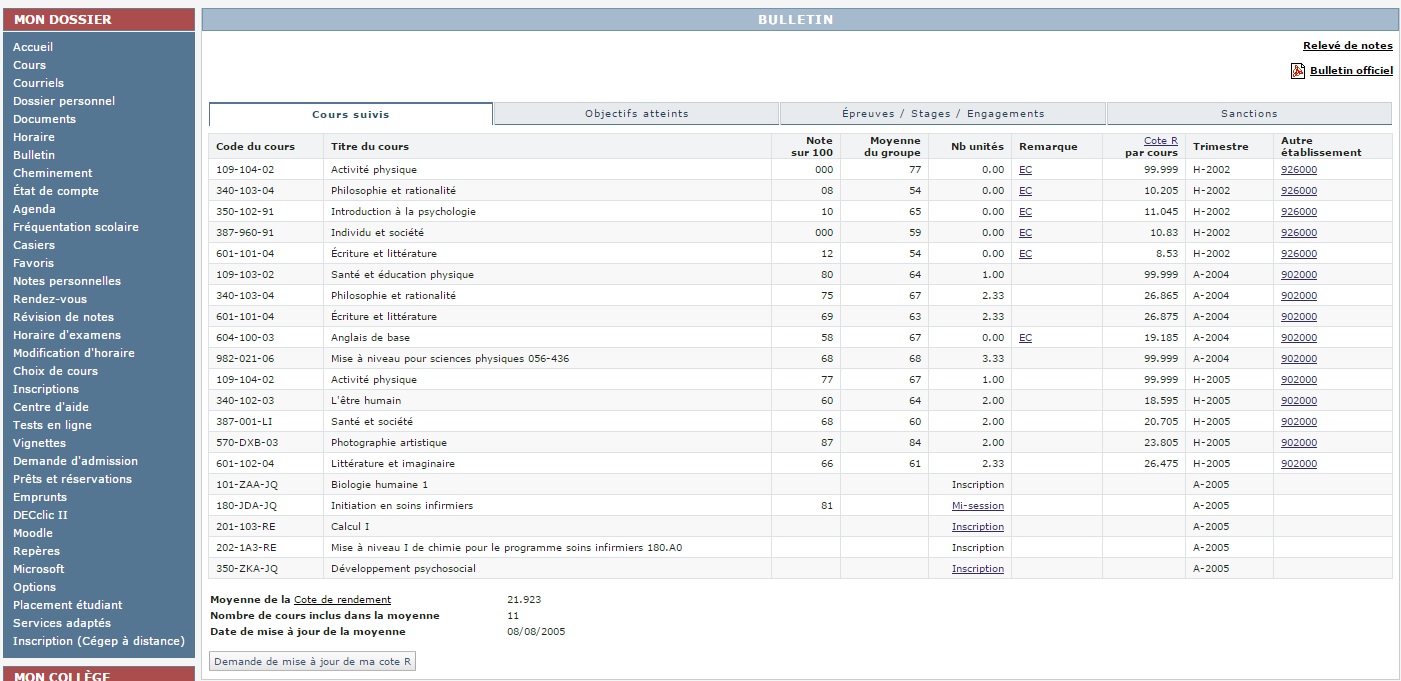Open Moodle from the sidebar menu

click(x=33, y=533)
